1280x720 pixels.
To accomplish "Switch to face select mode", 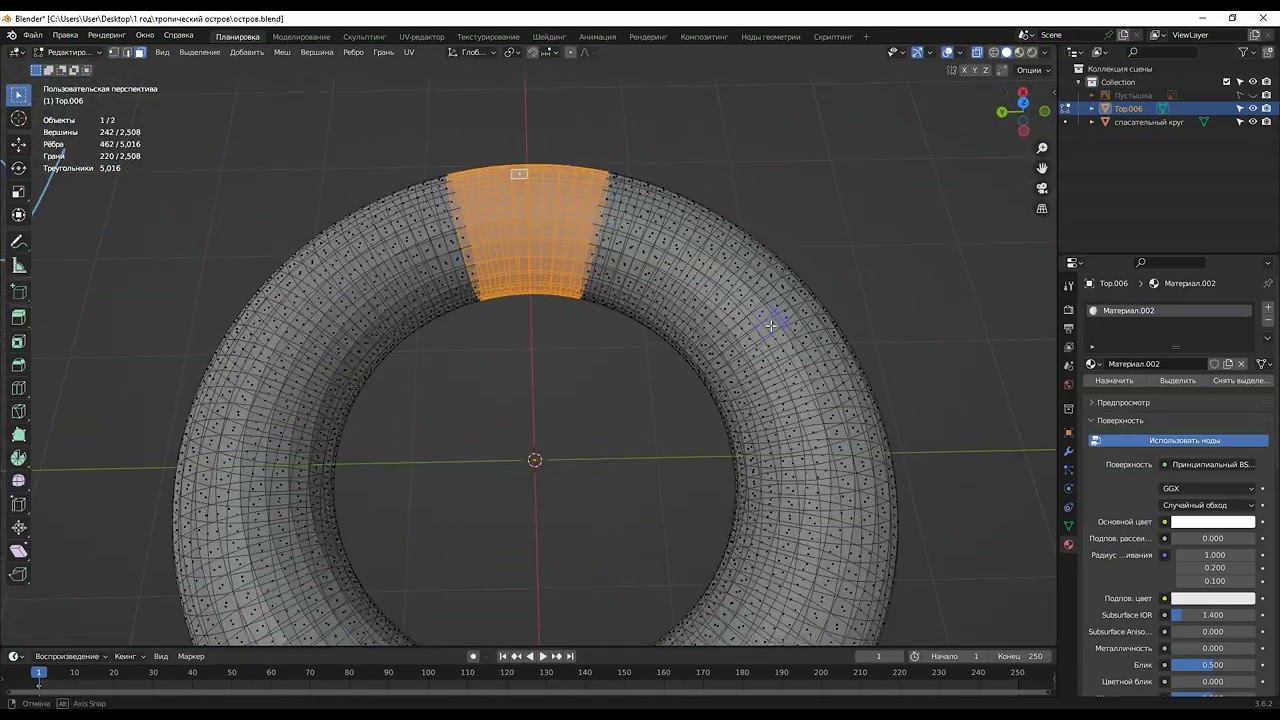I will click(140, 52).
